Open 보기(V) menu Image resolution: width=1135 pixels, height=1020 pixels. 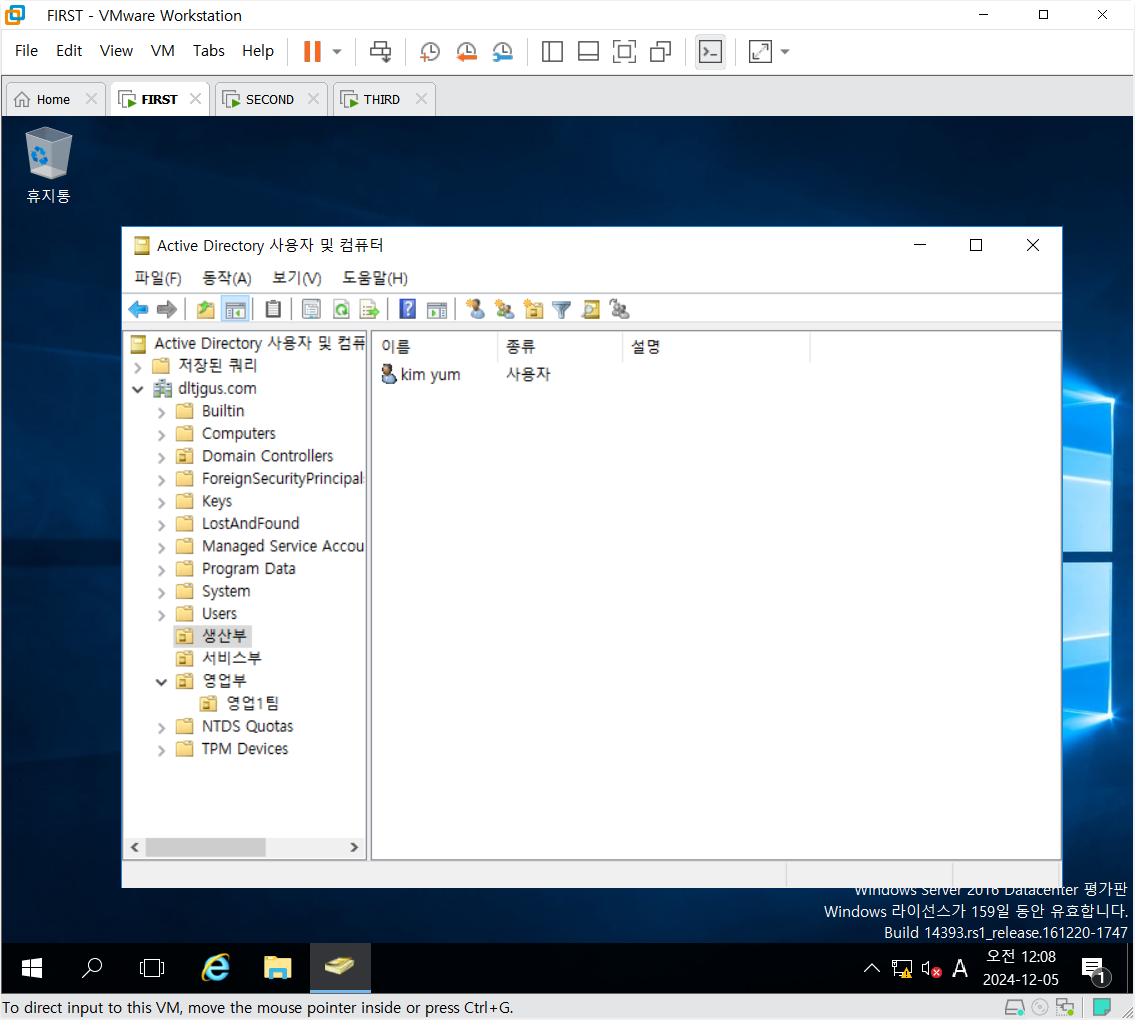[x=297, y=278]
